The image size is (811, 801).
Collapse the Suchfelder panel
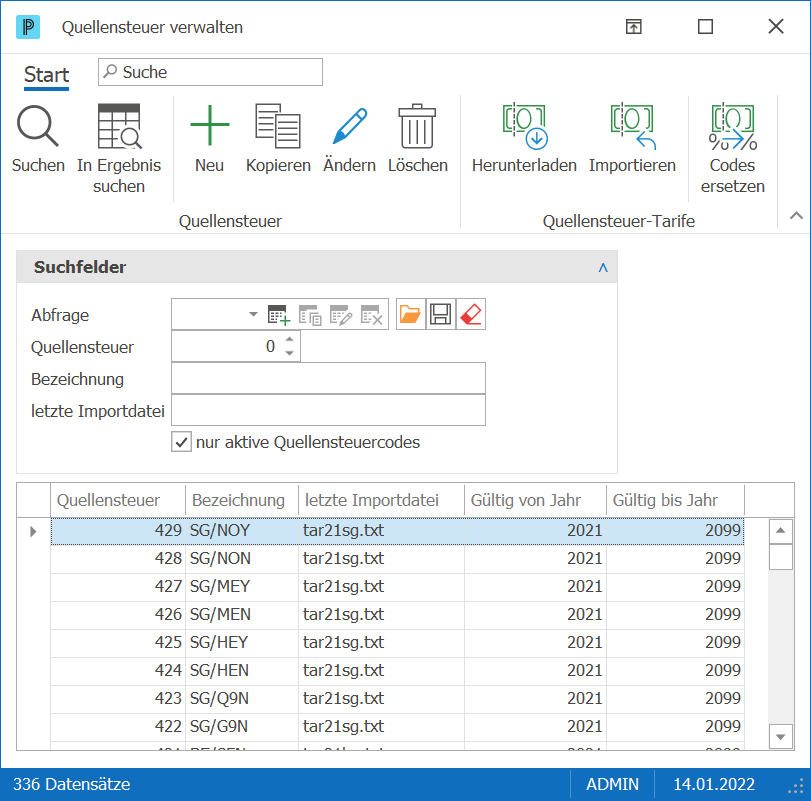point(603,267)
